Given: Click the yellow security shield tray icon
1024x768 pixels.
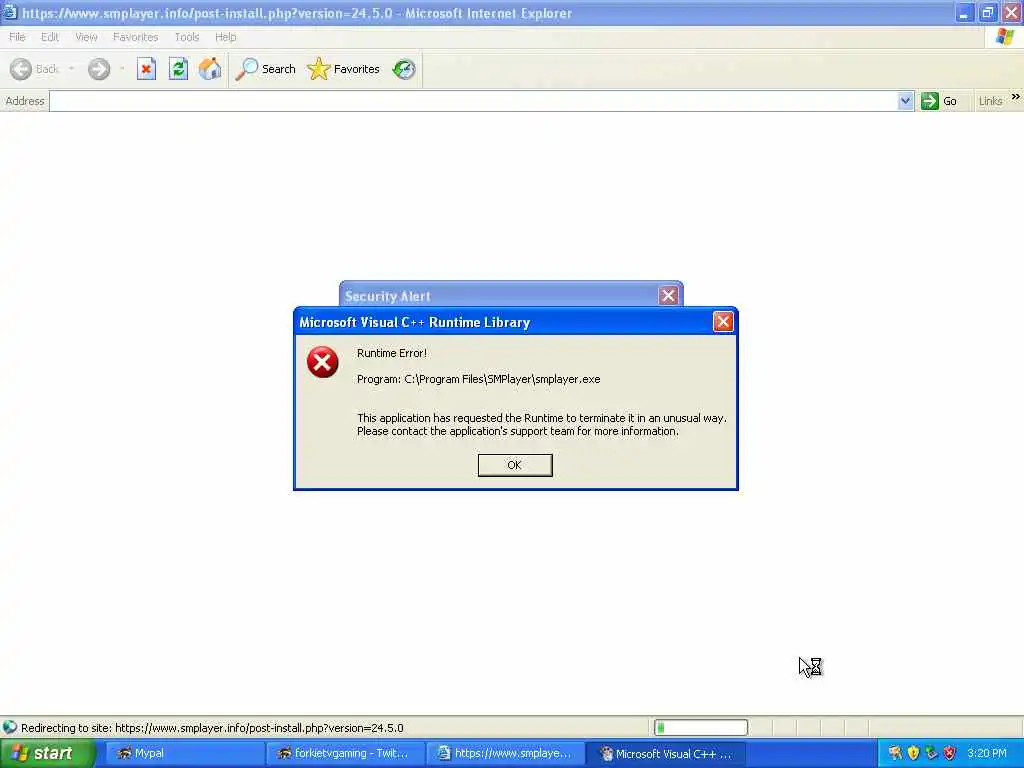Looking at the screenshot, I should click(x=914, y=754).
